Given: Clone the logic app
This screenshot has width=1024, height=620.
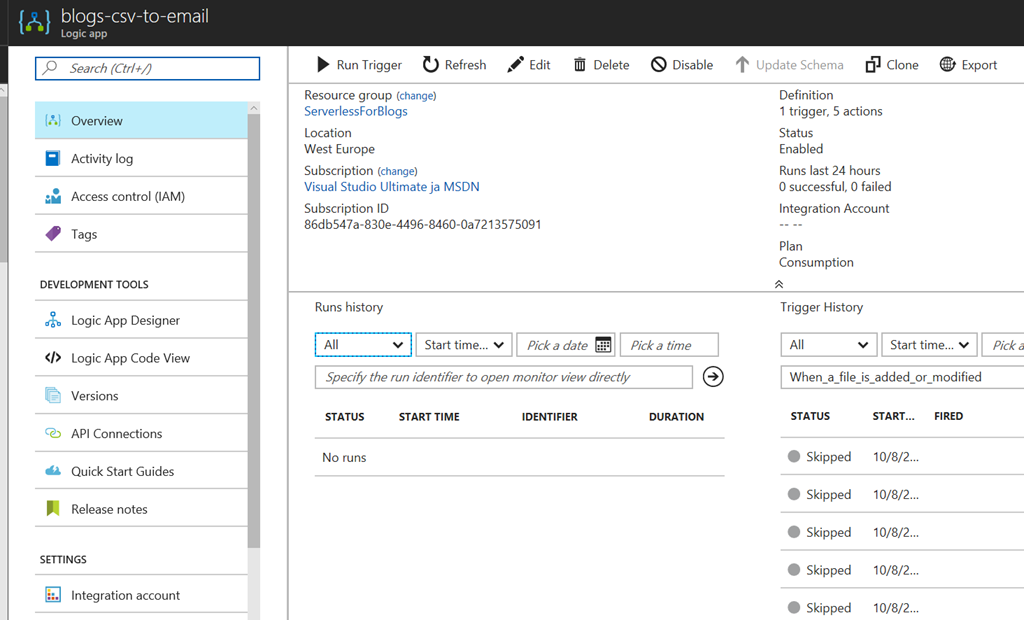Looking at the screenshot, I should (x=891, y=65).
